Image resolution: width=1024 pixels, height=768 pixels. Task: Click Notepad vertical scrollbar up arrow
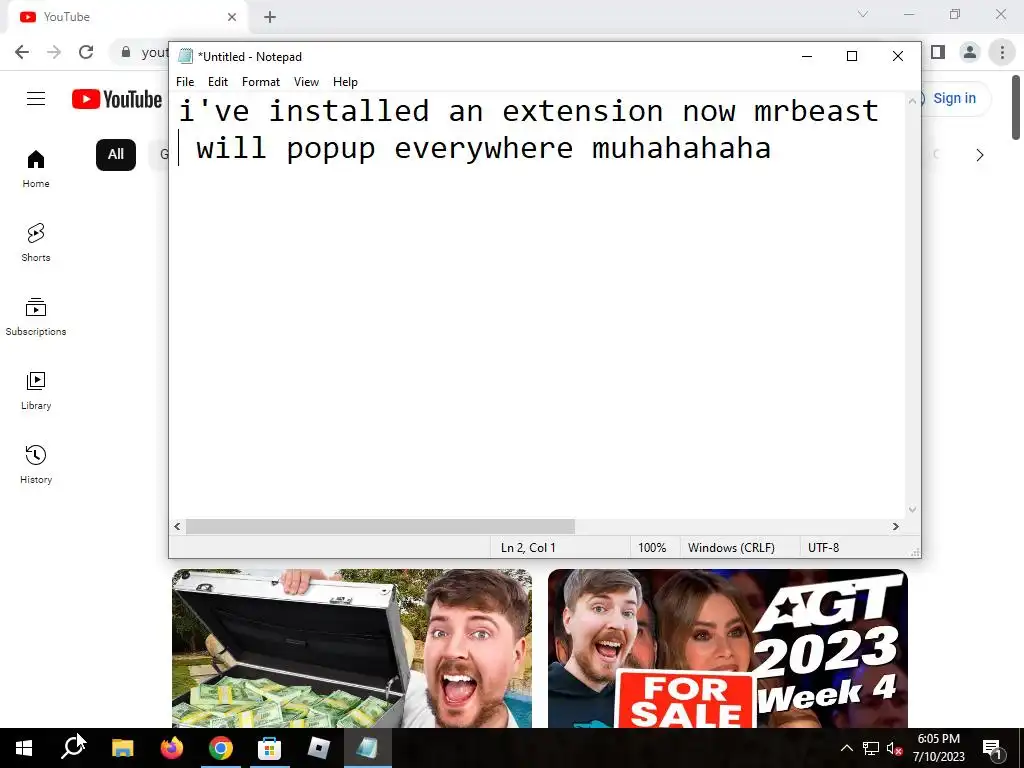(x=912, y=101)
